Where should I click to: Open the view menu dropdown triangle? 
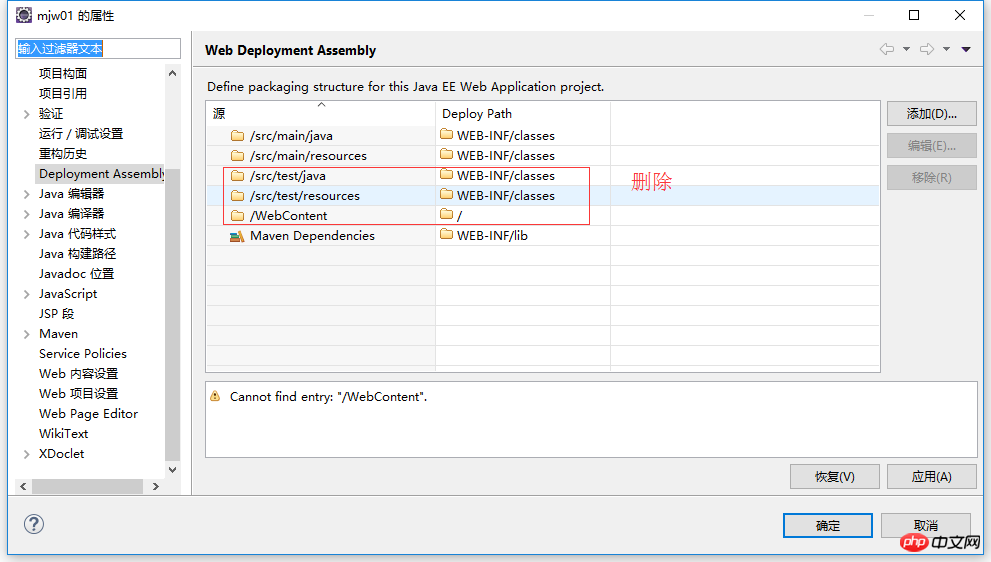point(966,49)
